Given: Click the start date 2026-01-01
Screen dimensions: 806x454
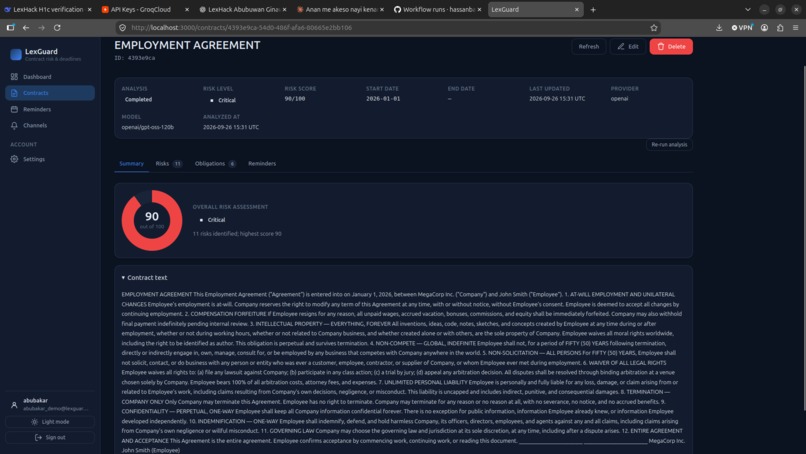Looking at the screenshot, I should (x=383, y=99).
